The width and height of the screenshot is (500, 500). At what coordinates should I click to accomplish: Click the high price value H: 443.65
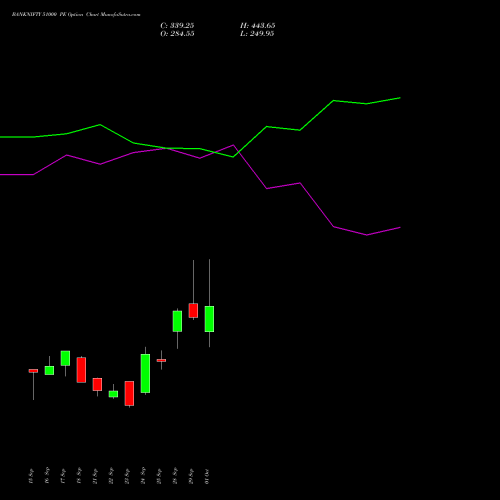tap(257, 25)
